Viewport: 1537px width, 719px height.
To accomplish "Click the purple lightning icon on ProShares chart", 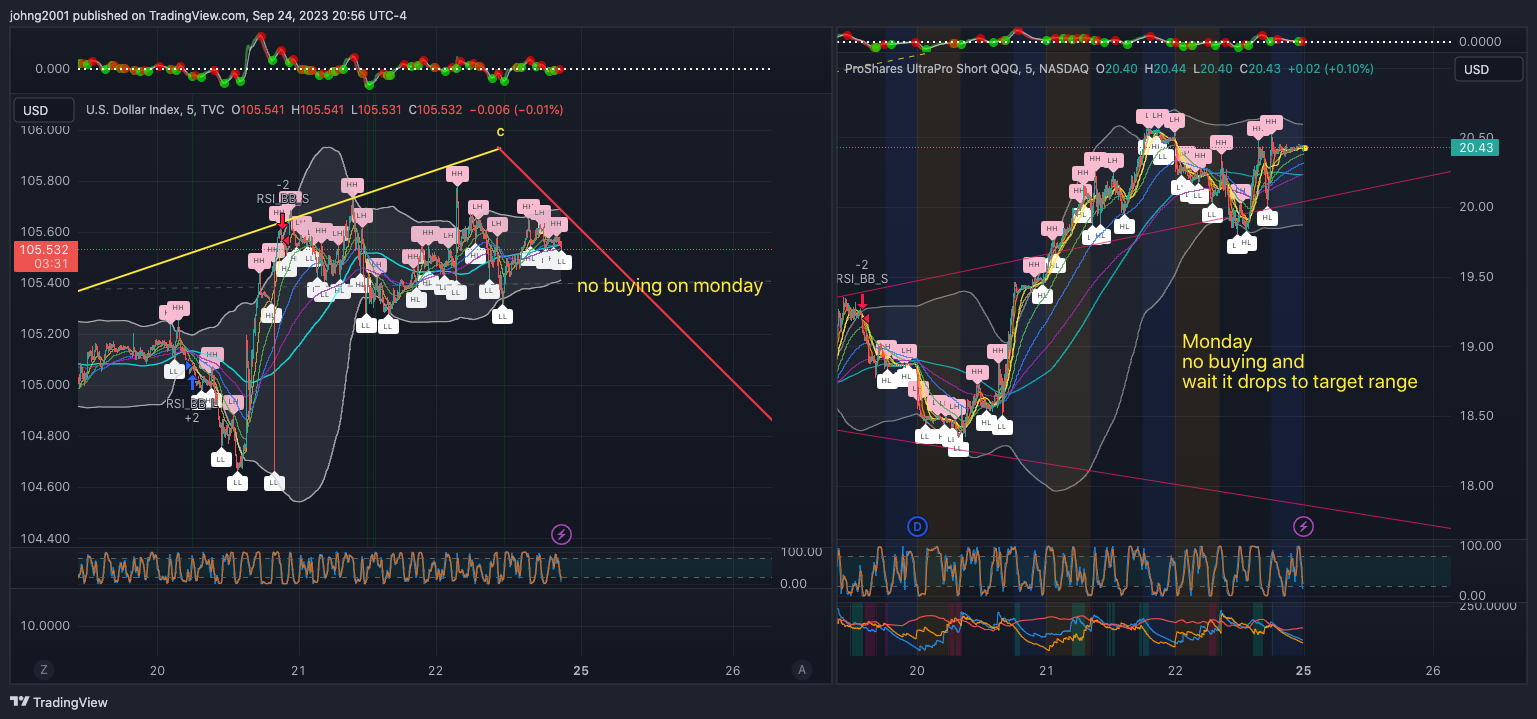I will pos(1303,526).
